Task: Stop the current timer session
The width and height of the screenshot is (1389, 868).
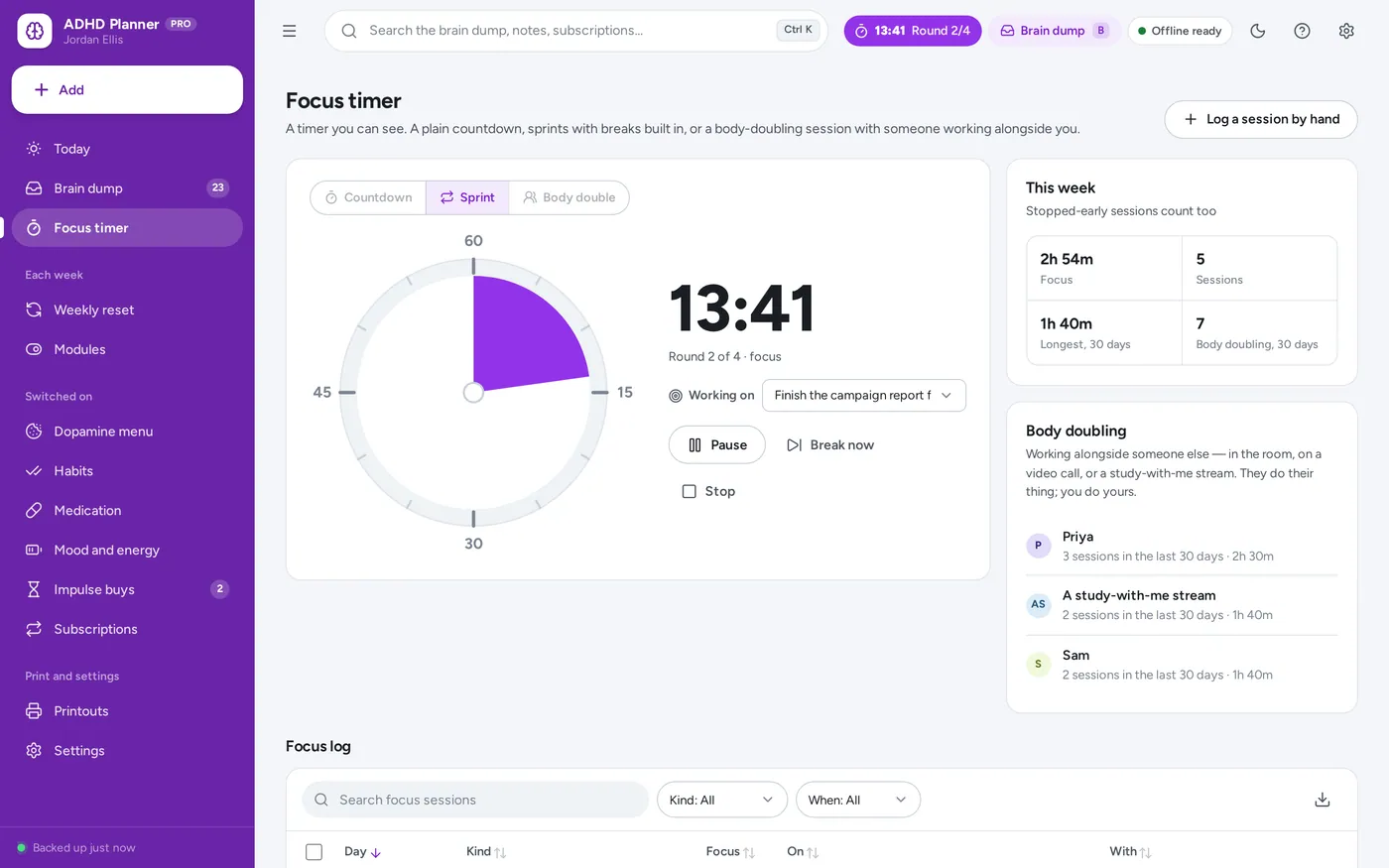Action: (709, 491)
